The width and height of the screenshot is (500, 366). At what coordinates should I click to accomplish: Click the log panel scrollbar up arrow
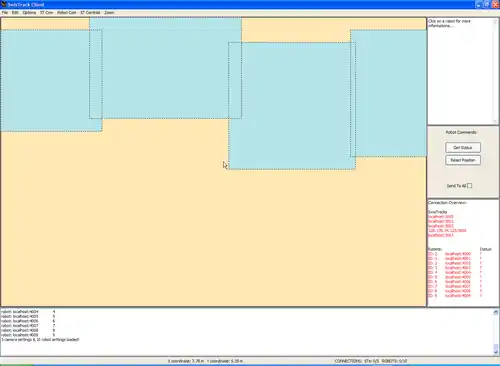pos(496,312)
